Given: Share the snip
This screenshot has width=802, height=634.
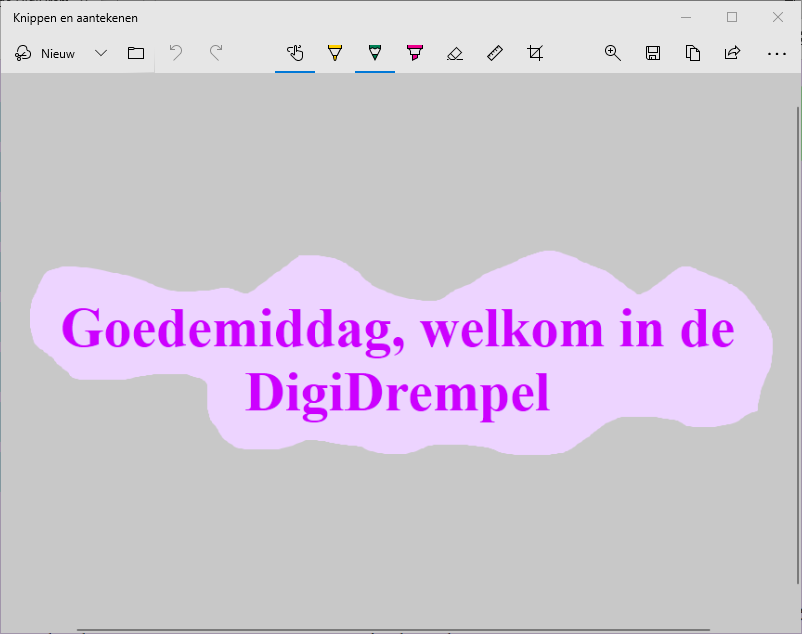Looking at the screenshot, I should [x=732, y=53].
